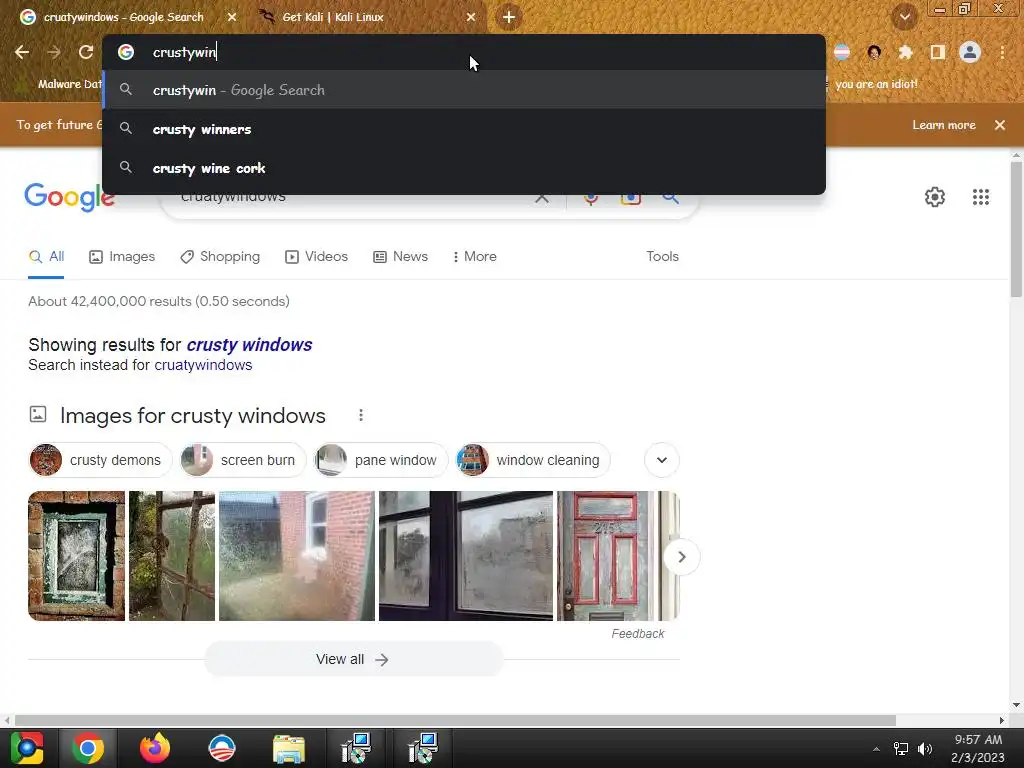Viewport: 1024px width, 768px height.
Task: Switch to the Videos tab
Action: [x=317, y=257]
